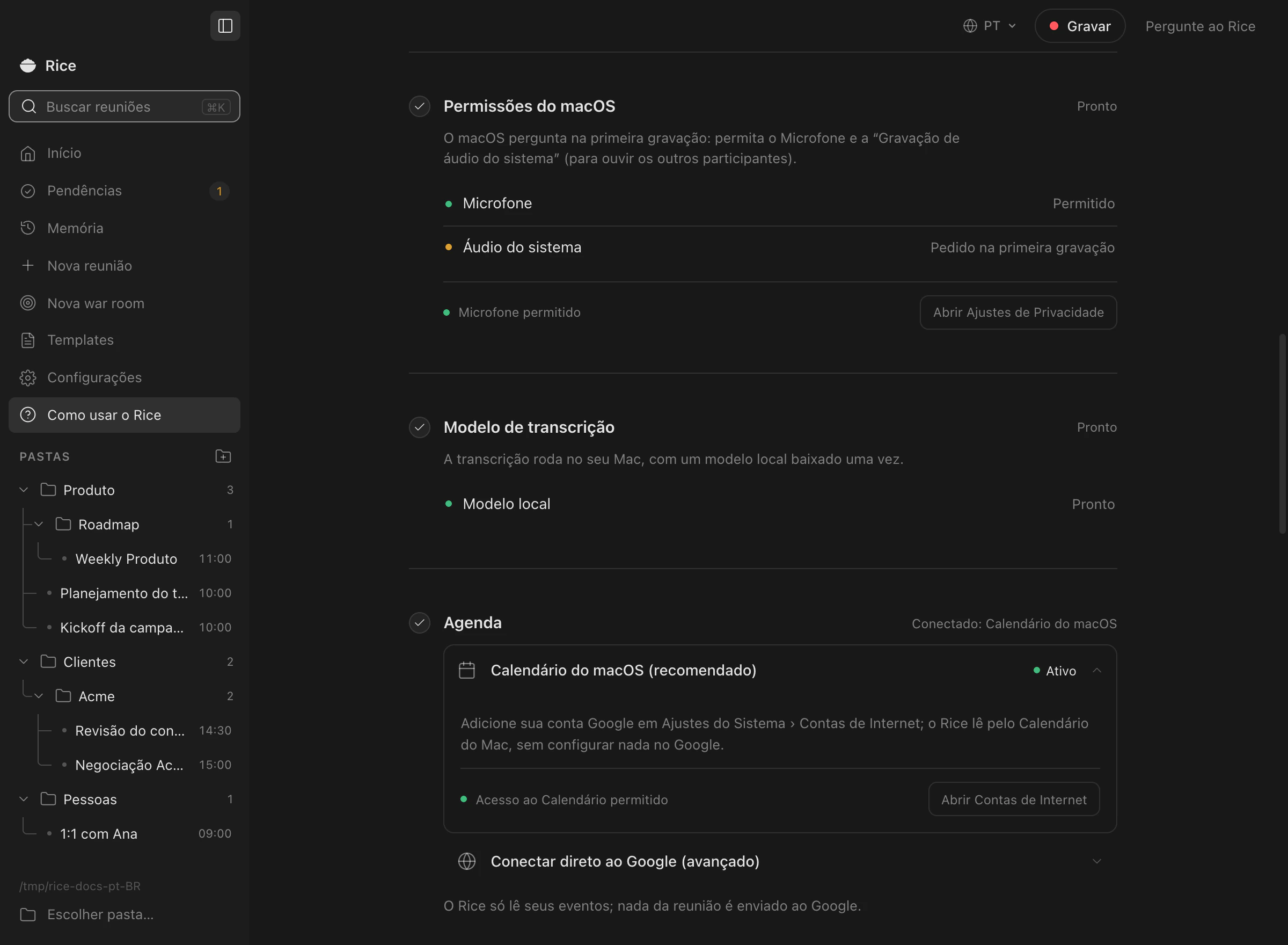Click the pending badge on Pendências
The image size is (1288, 945).
pos(219,191)
